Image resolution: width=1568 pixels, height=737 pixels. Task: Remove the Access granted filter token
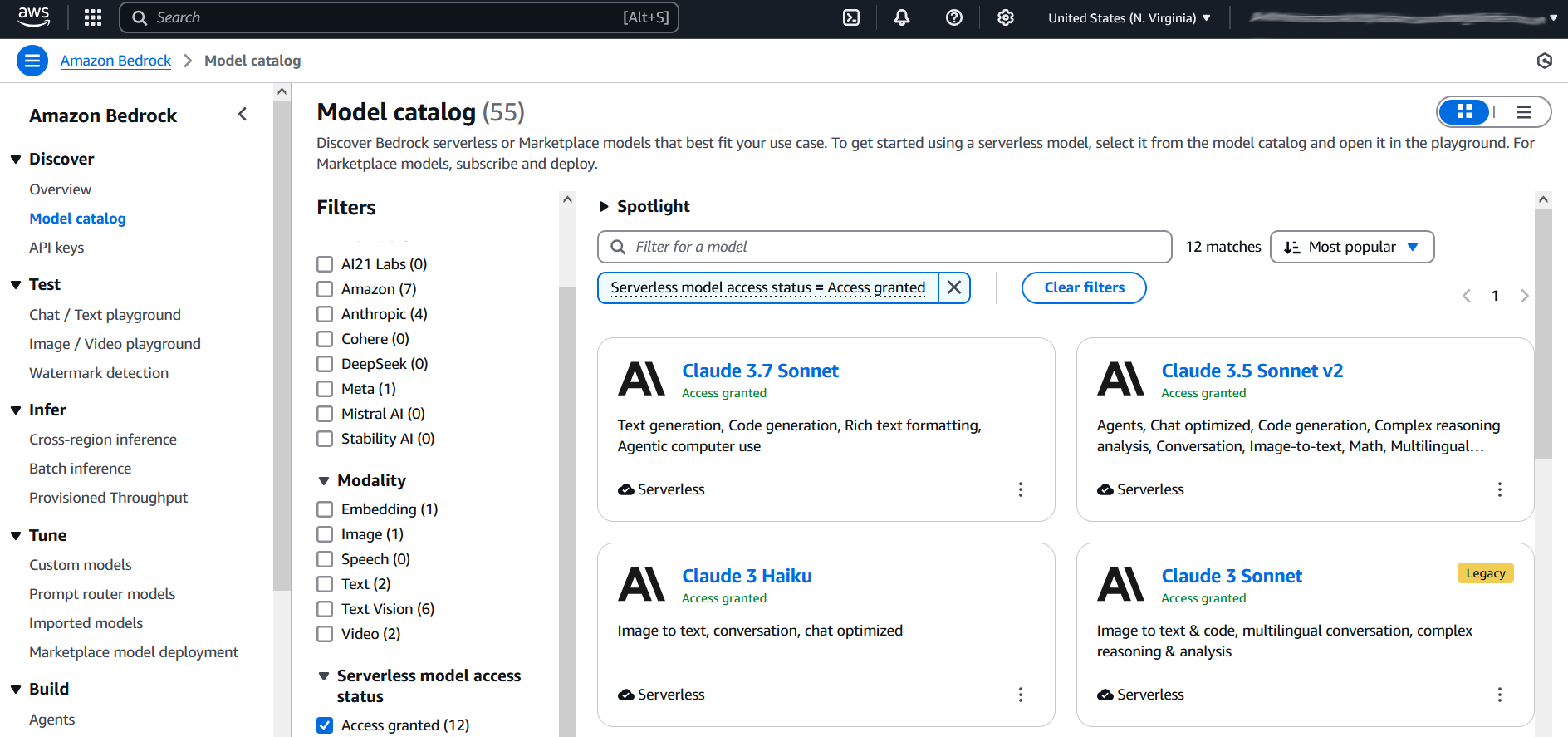pyautogui.click(x=954, y=287)
